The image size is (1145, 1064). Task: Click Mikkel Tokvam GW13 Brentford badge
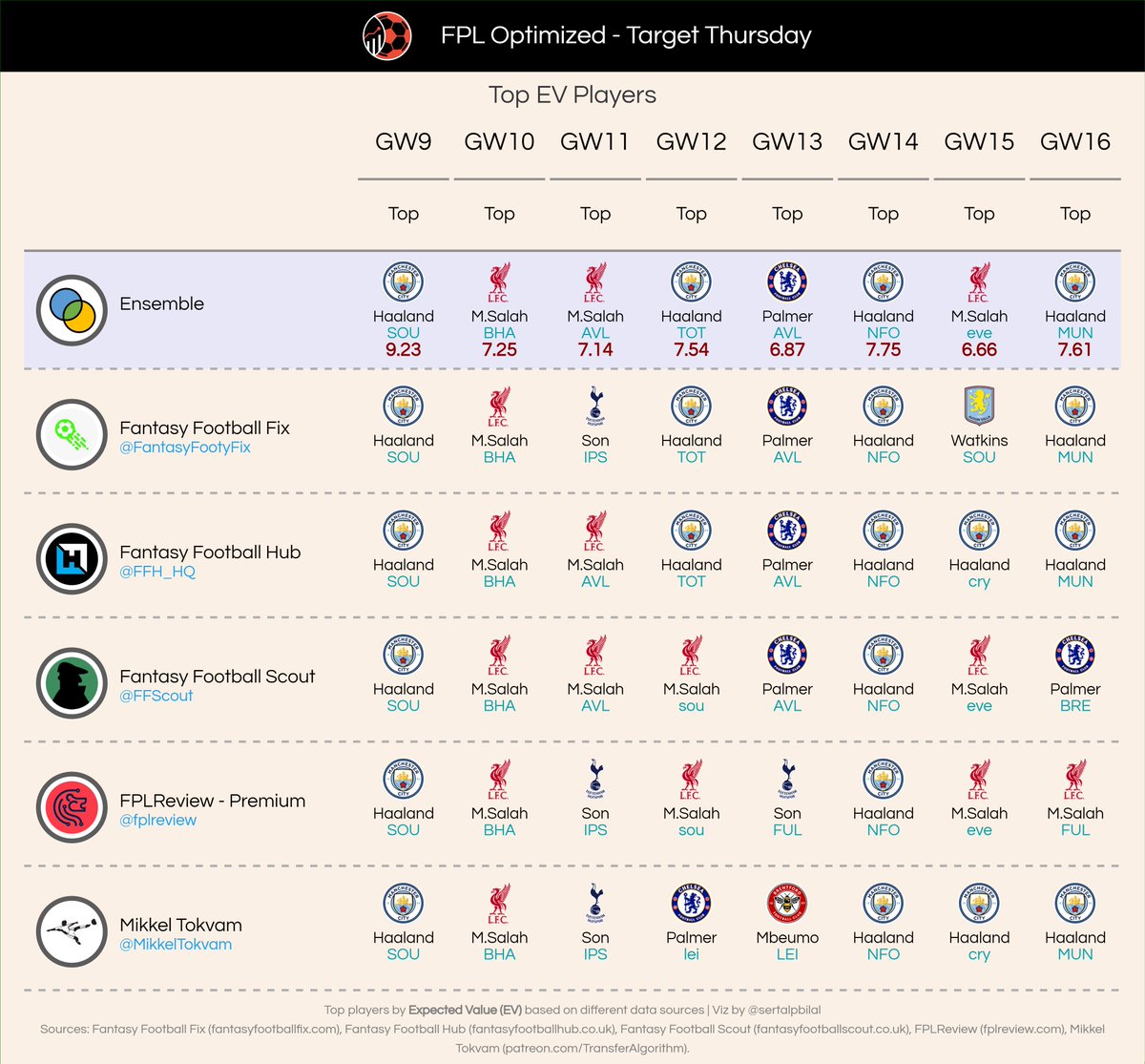(787, 904)
